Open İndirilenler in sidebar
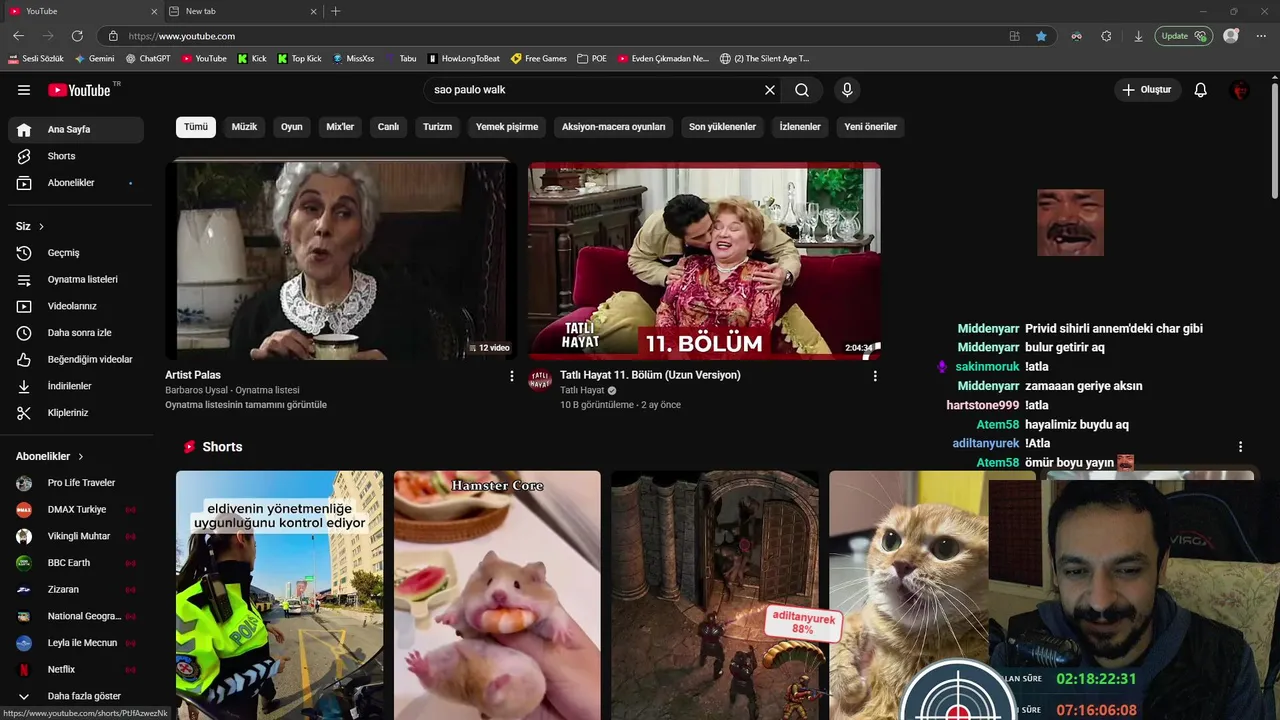This screenshot has height=720, width=1280. click(x=76, y=386)
